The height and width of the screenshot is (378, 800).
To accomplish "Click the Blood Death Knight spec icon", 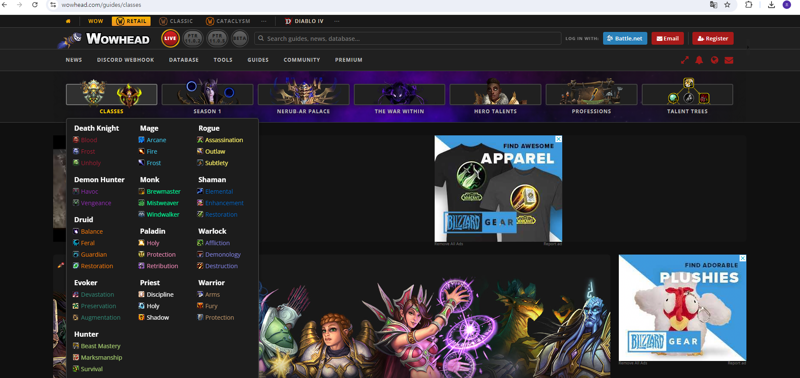I will [x=76, y=140].
